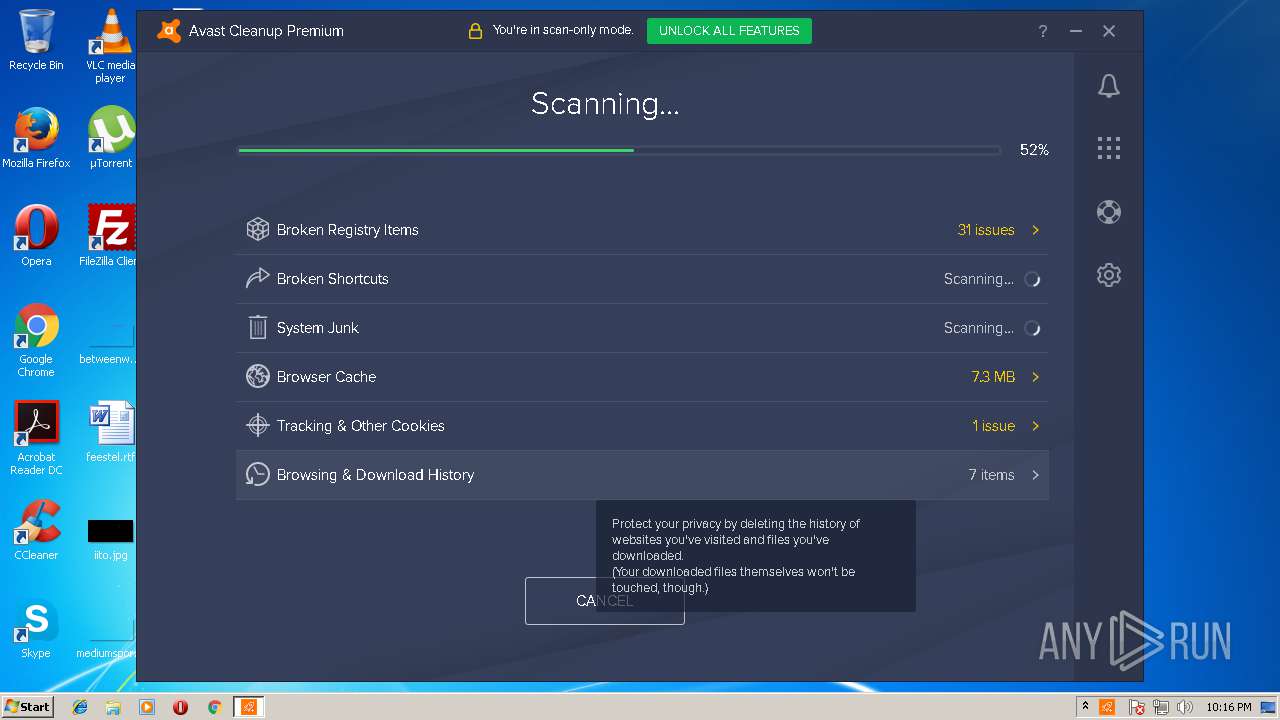
Task: Open the apps grid in the sidebar
Action: [1108, 149]
